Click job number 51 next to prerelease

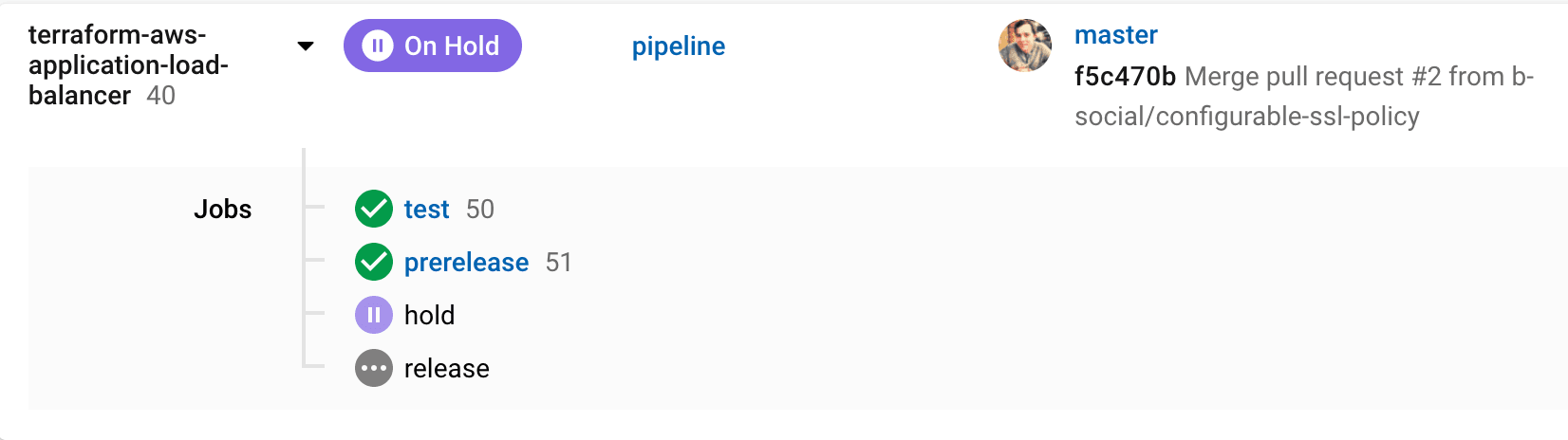559,263
